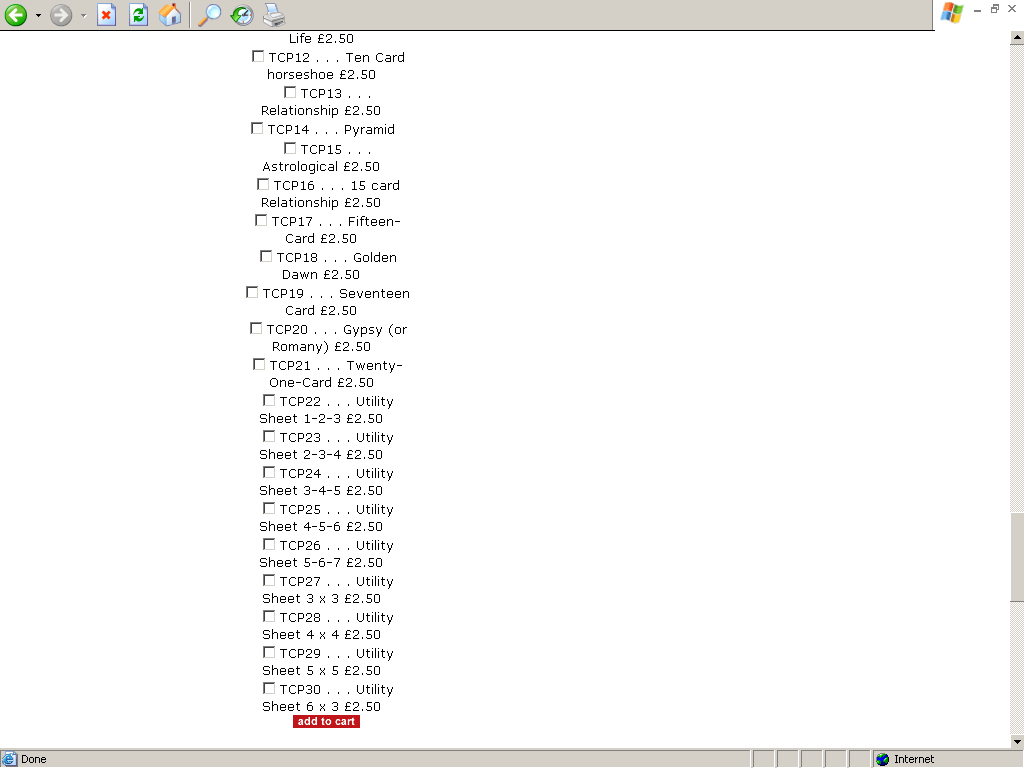This screenshot has height=768, width=1024.
Task: Select the TCP18 Golden Dawn checkbox
Action: 266,257
